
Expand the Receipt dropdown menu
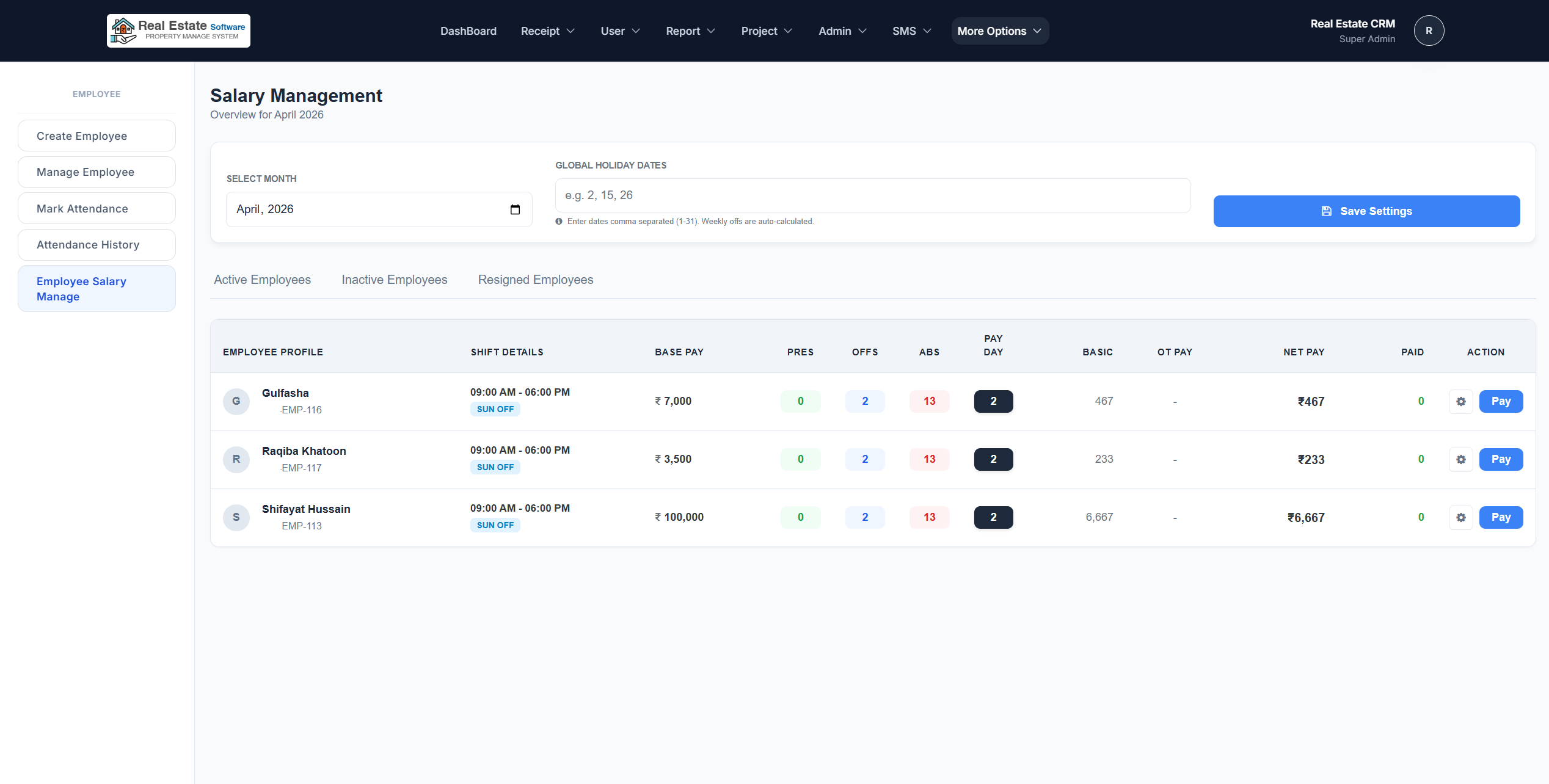tap(547, 31)
